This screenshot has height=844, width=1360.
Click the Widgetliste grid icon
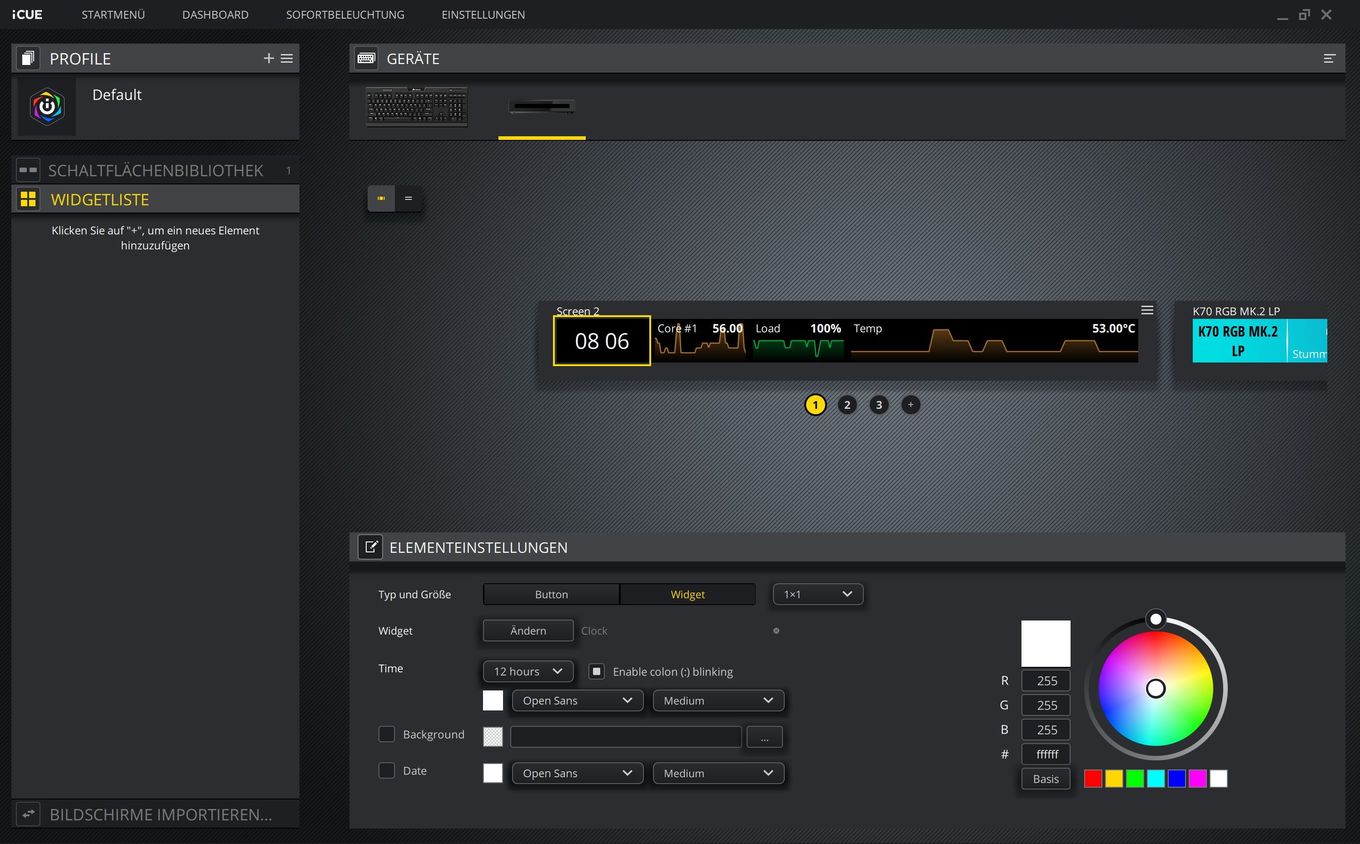[28, 199]
